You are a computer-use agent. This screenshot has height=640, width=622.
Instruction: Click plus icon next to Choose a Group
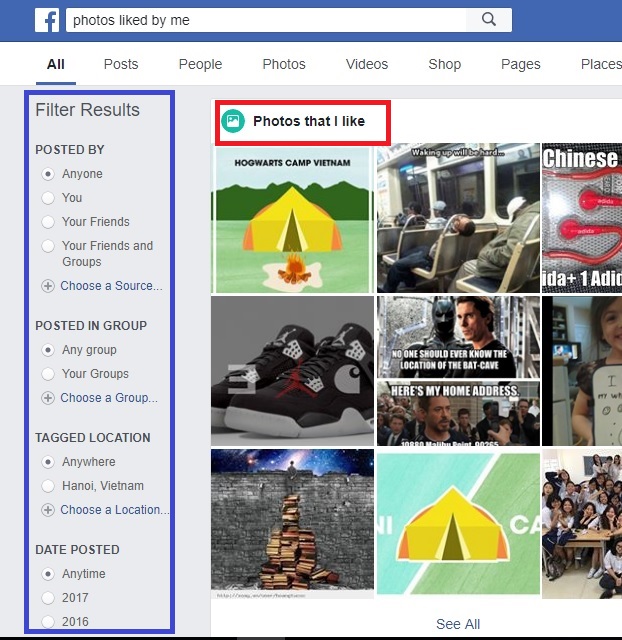(47, 398)
